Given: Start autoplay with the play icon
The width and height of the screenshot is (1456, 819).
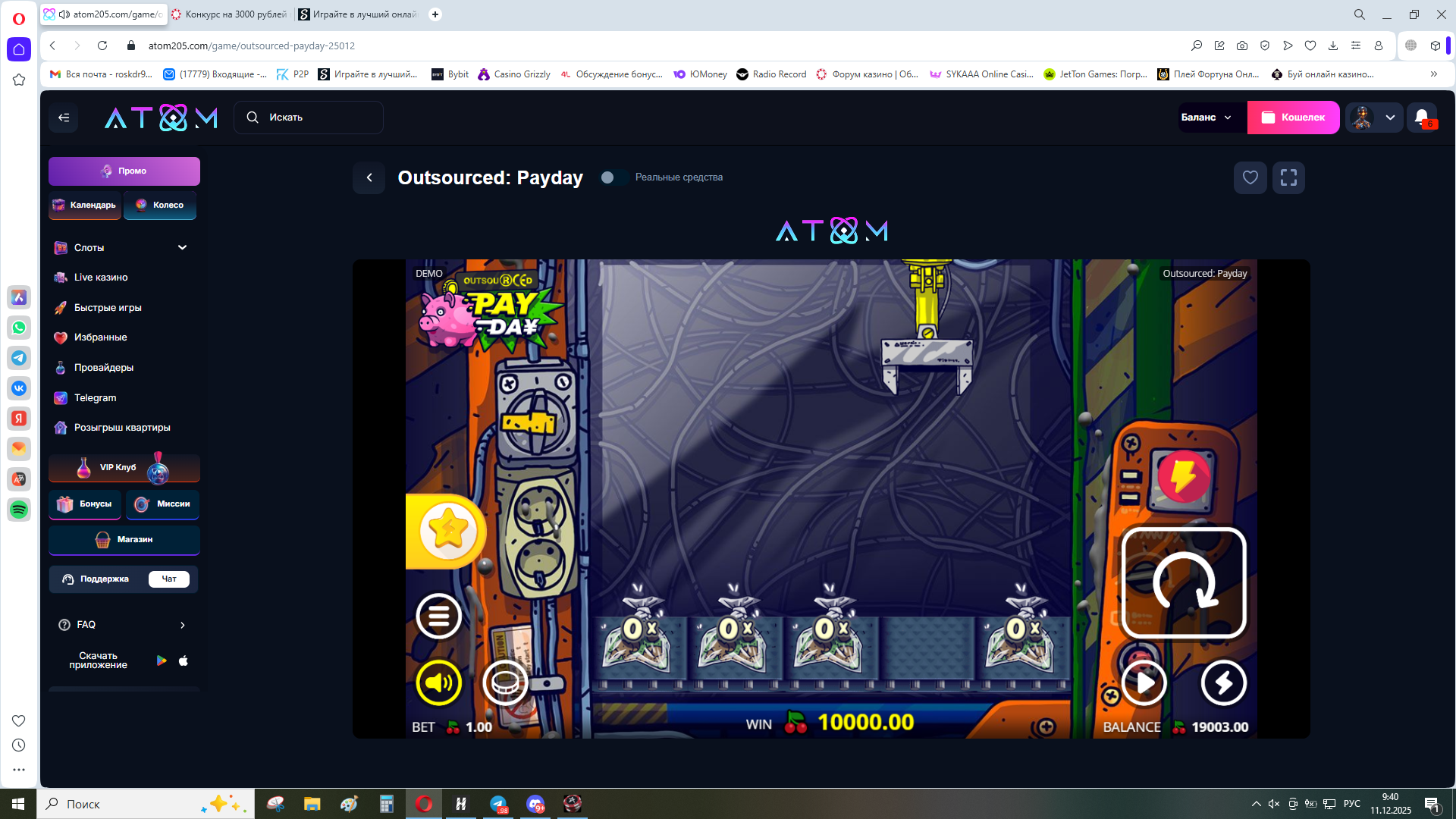Looking at the screenshot, I should click(x=1144, y=682).
